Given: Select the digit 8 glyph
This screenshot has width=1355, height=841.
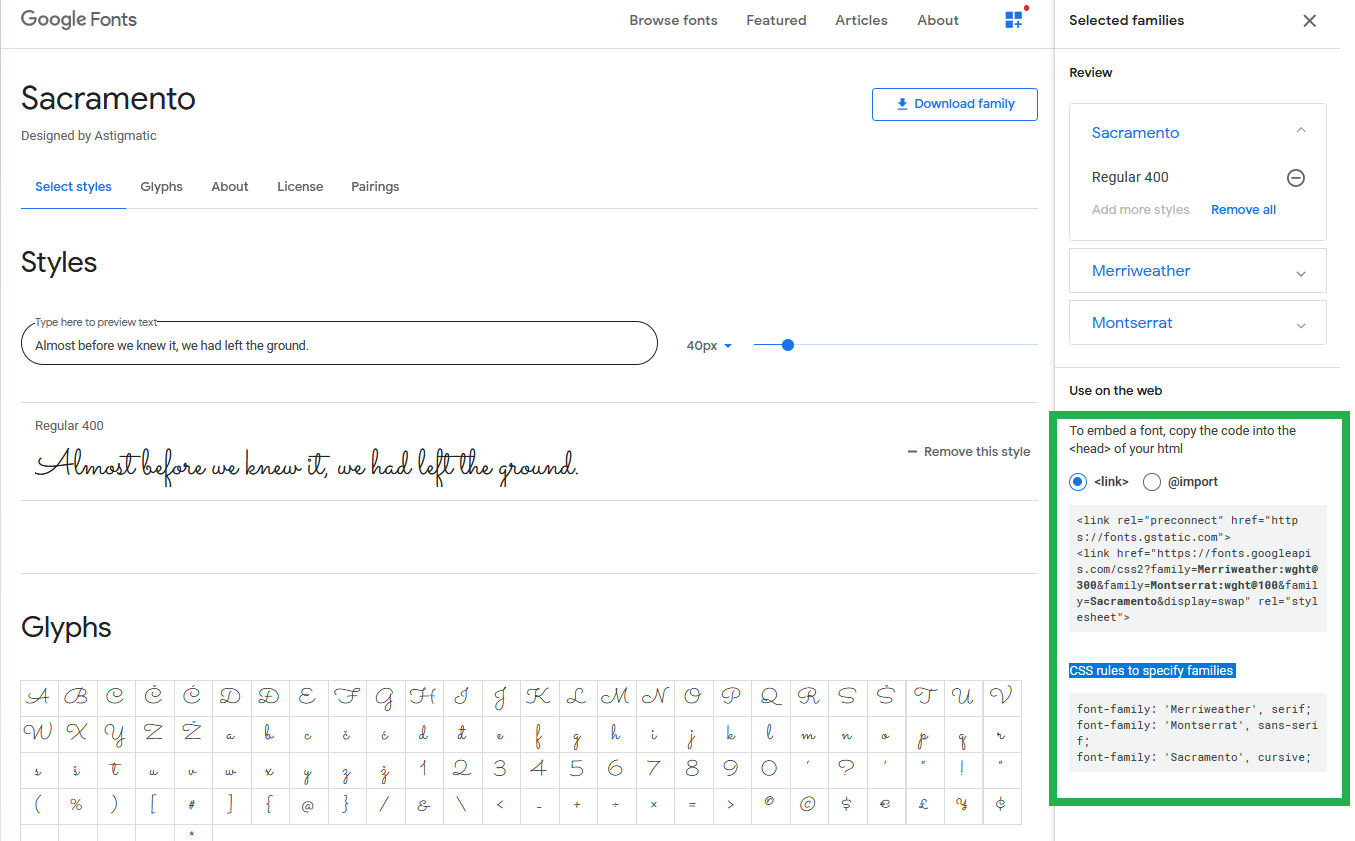Looking at the screenshot, I should (x=692, y=769).
